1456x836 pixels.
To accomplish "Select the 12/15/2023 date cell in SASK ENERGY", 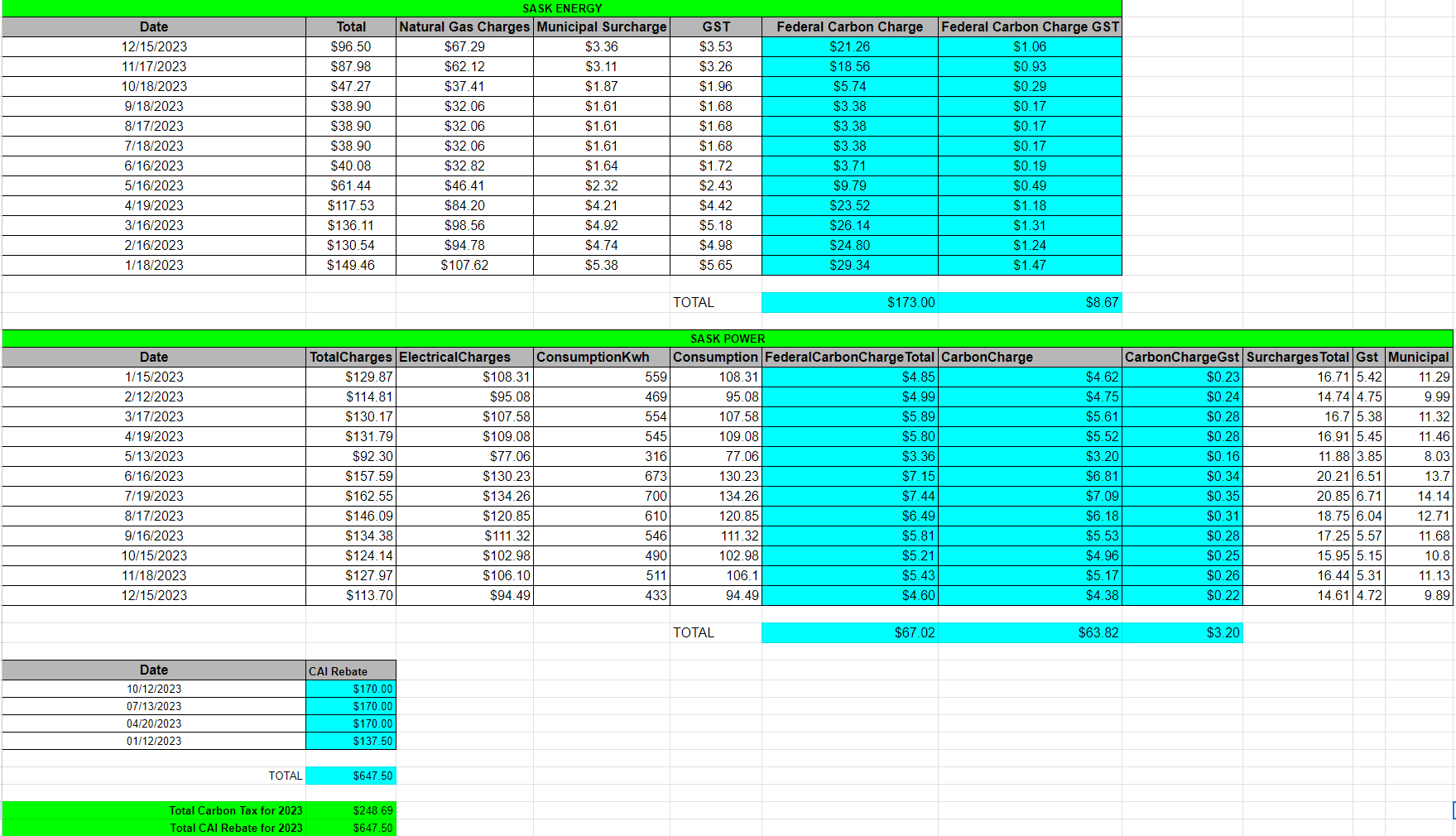I will (x=153, y=46).
